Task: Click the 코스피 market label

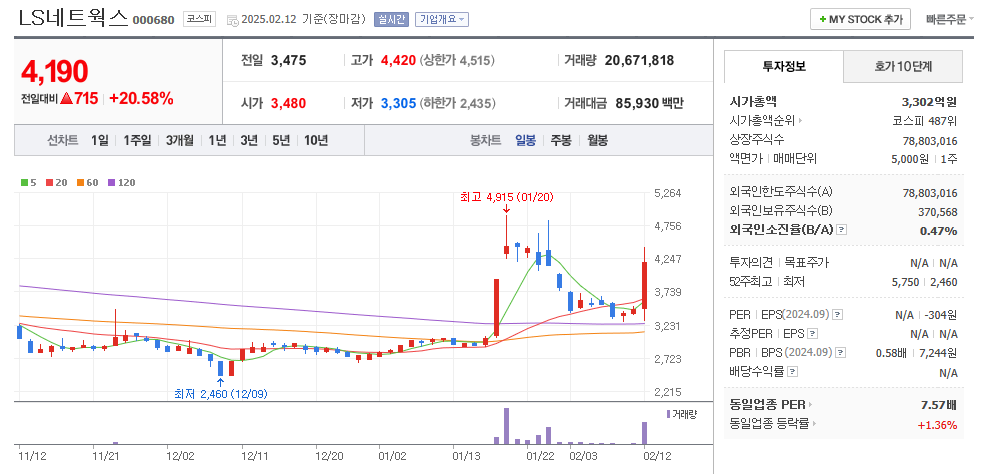Action: tap(199, 19)
